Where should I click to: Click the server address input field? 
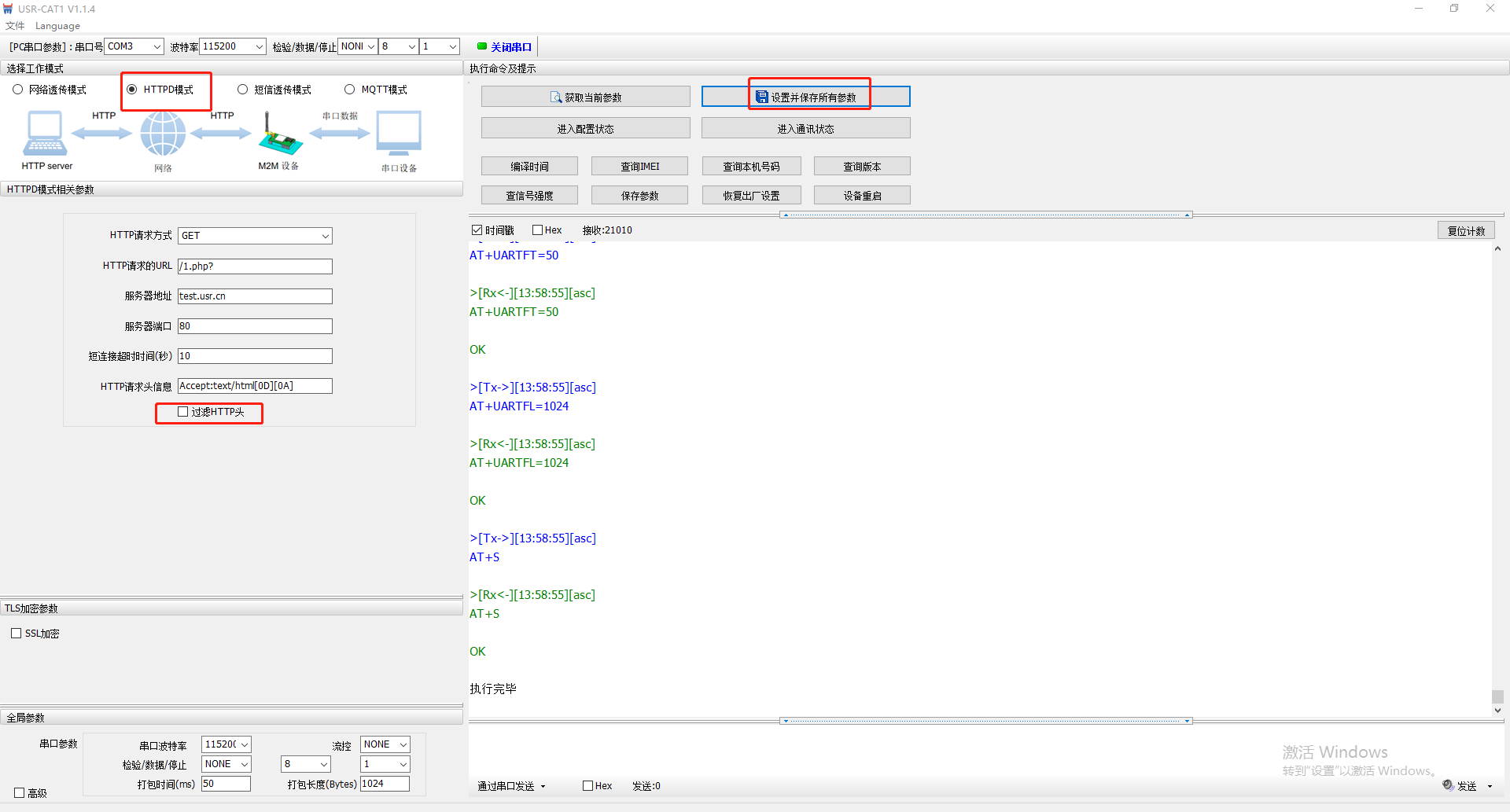255,296
